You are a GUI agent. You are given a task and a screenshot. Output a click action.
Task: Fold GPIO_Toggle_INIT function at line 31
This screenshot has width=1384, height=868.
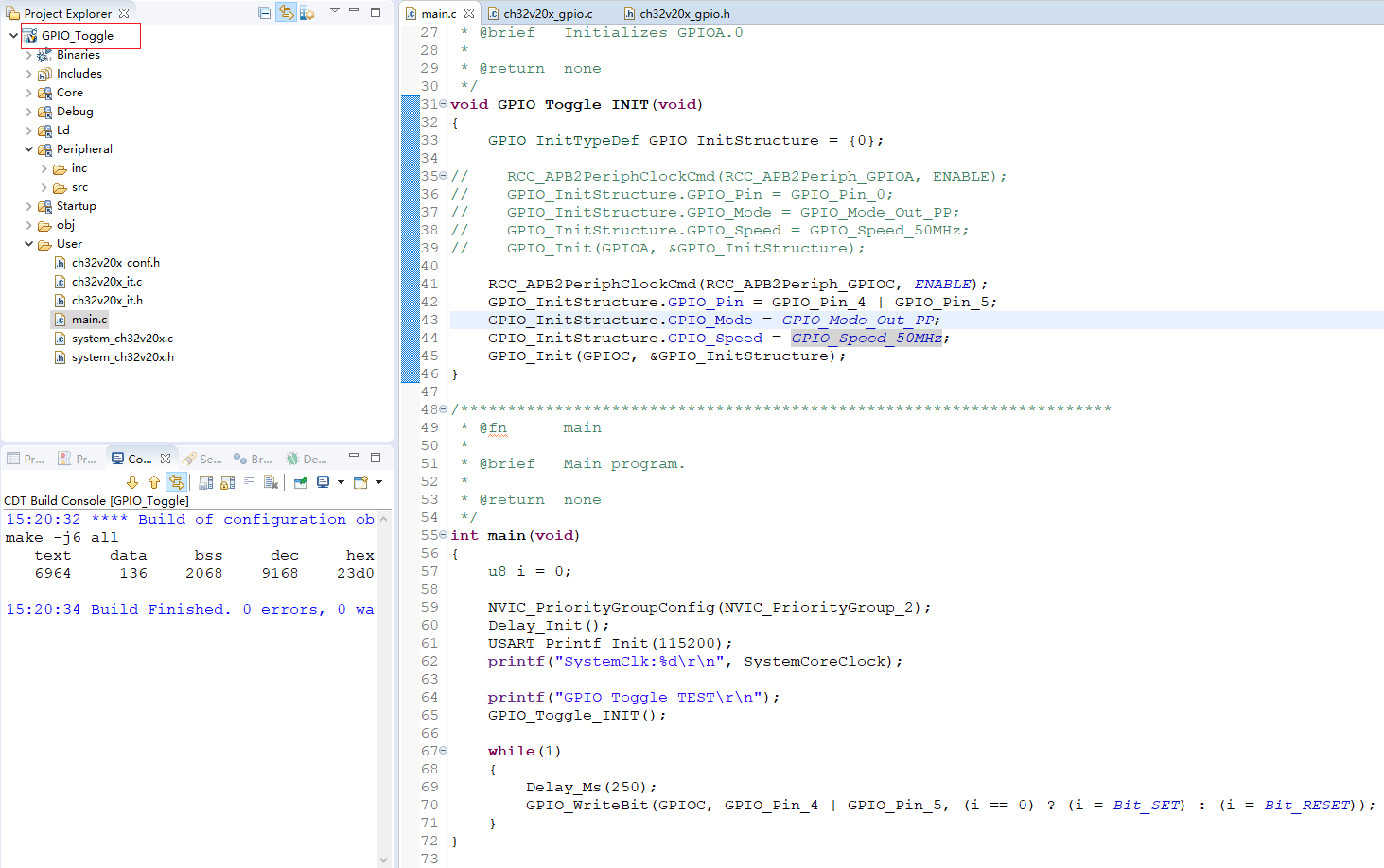point(443,104)
